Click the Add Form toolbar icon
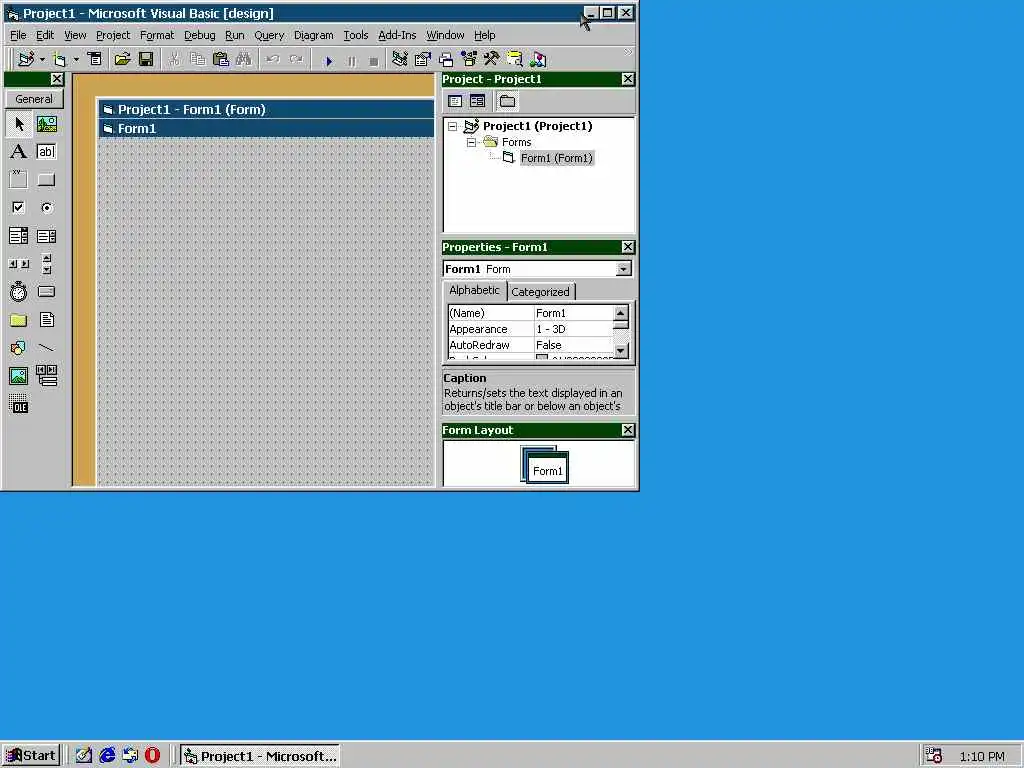 (x=60, y=59)
